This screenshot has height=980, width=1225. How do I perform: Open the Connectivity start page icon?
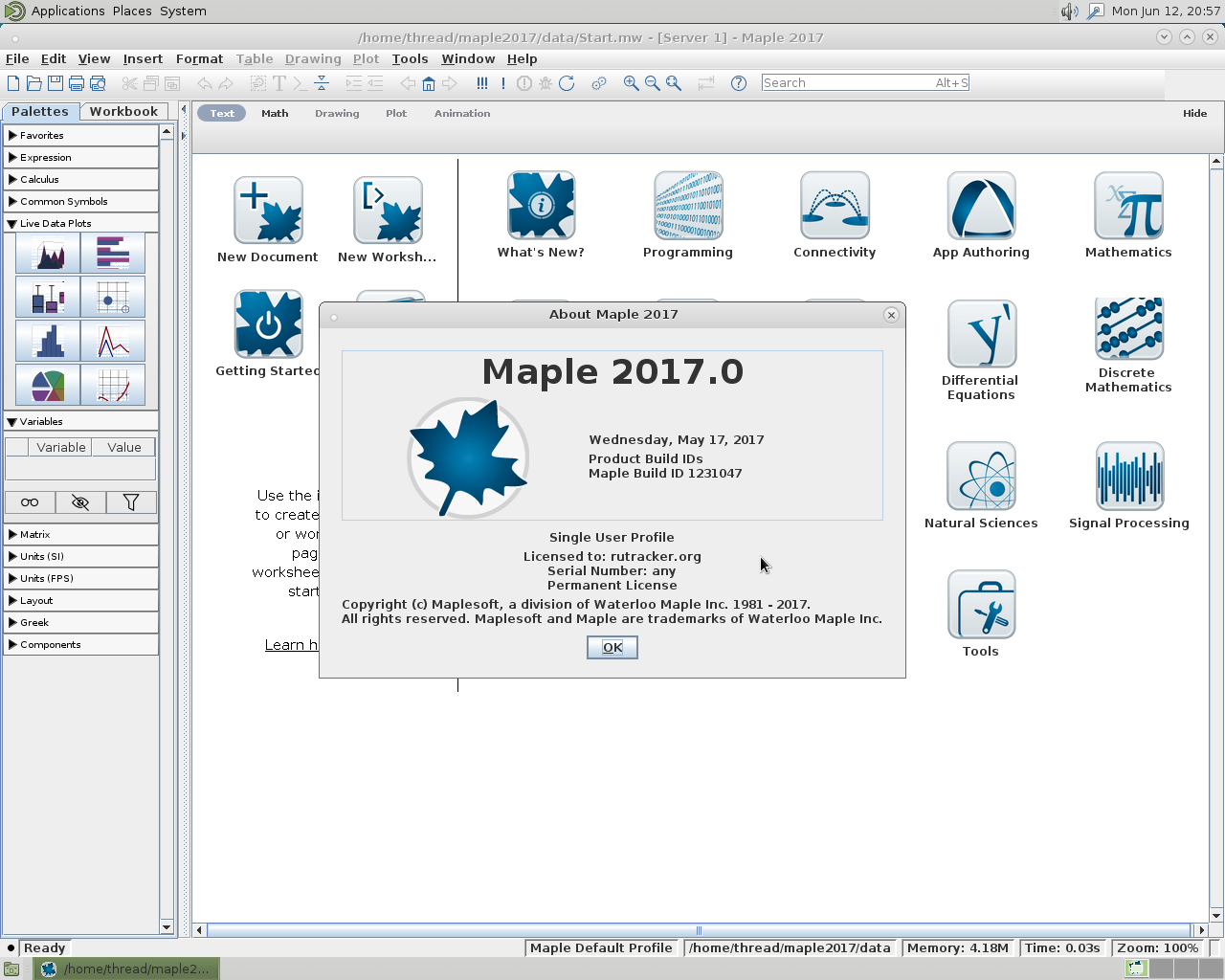pyautogui.click(x=835, y=206)
